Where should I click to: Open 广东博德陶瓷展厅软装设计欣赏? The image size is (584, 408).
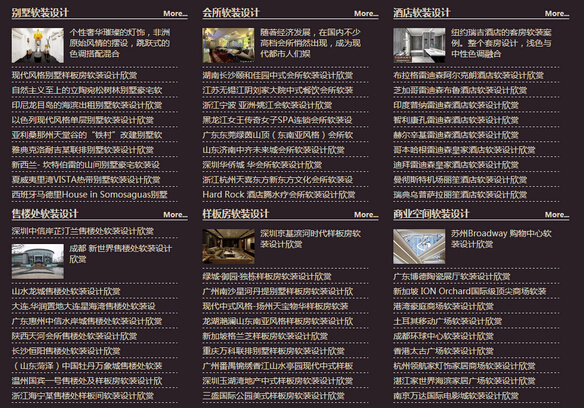tap(452, 276)
